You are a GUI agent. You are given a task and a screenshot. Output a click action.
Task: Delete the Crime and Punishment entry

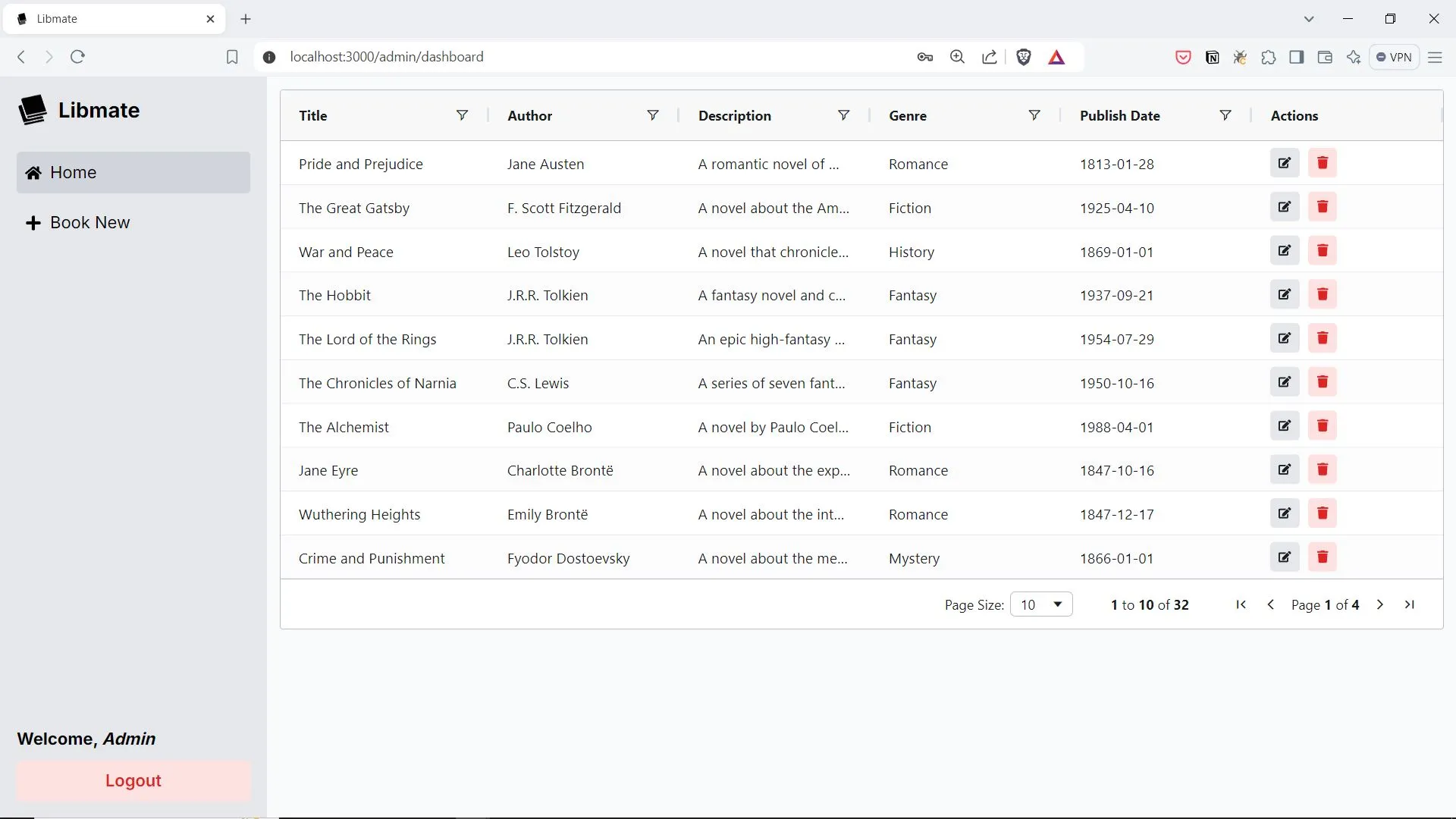tap(1323, 557)
